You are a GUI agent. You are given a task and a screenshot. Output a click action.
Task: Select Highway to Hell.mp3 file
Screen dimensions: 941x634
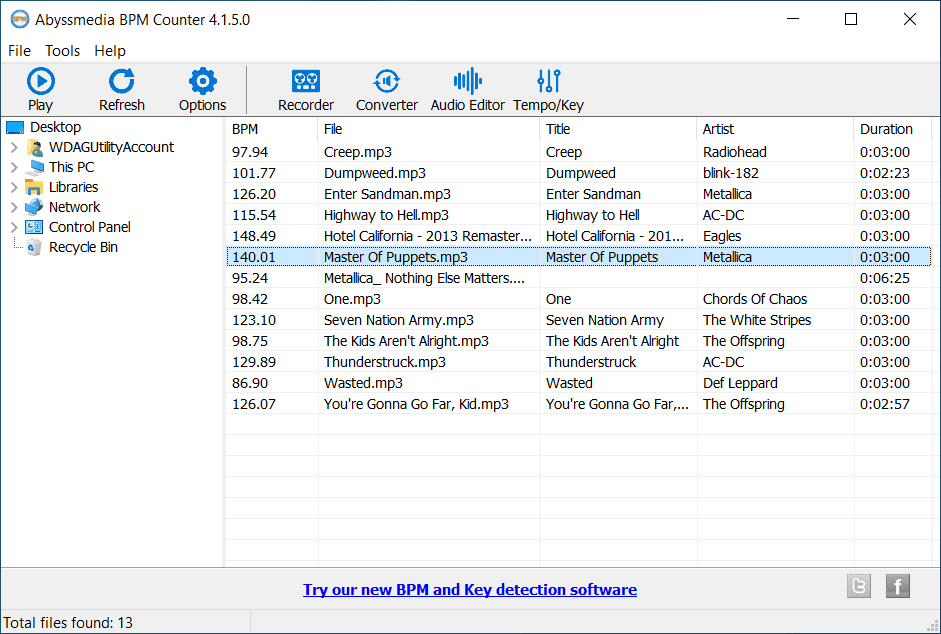click(579, 215)
